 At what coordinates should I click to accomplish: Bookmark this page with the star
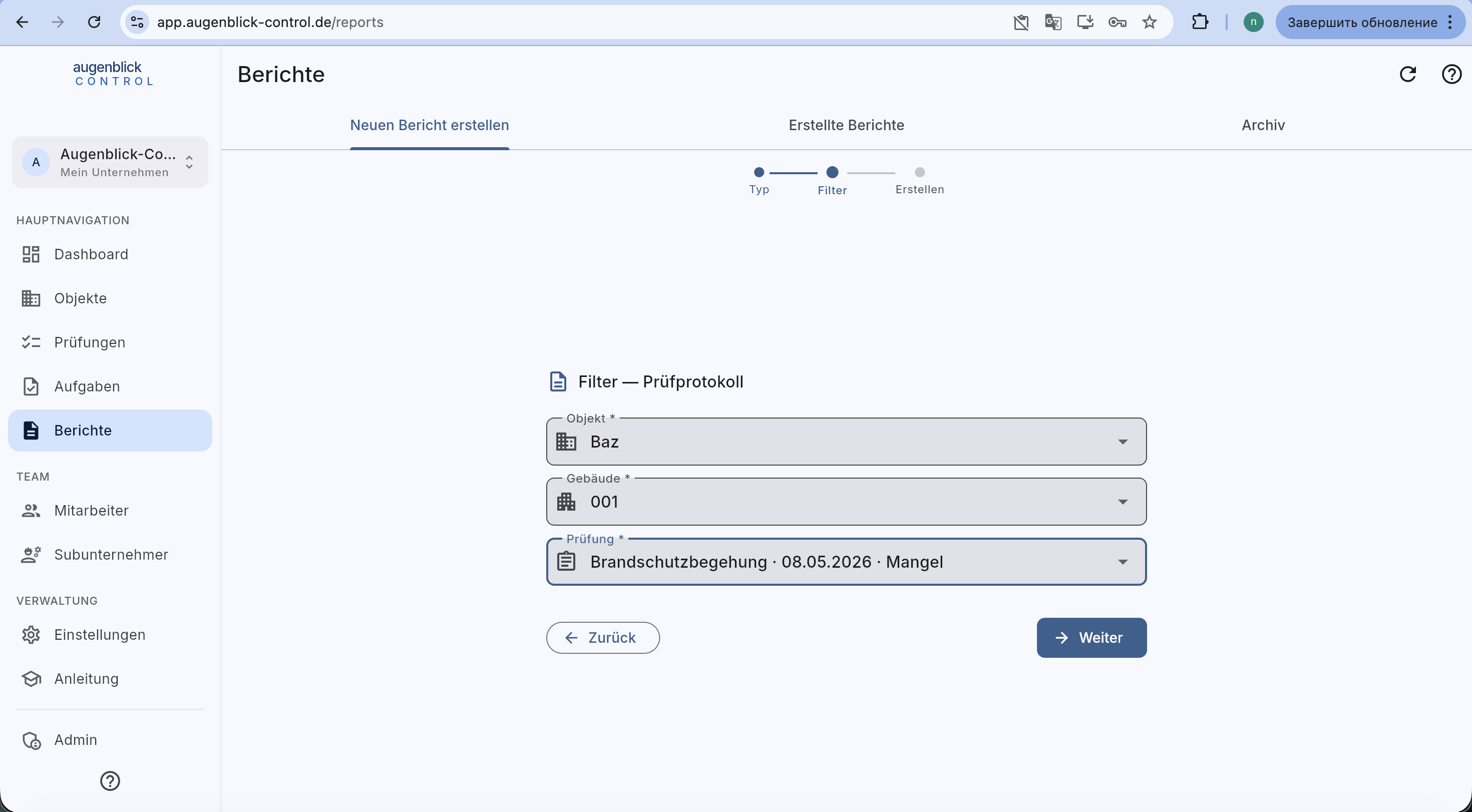1150,23
